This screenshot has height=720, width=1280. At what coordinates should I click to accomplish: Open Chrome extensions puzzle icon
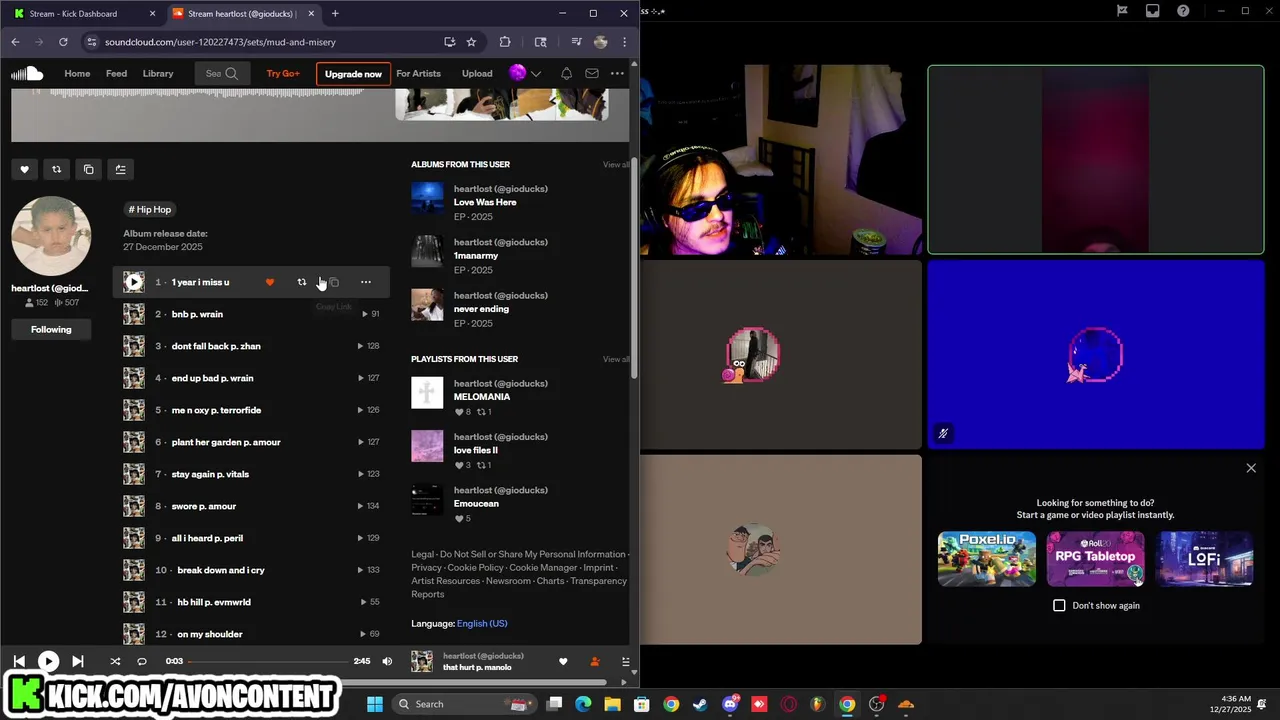pos(504,42)
